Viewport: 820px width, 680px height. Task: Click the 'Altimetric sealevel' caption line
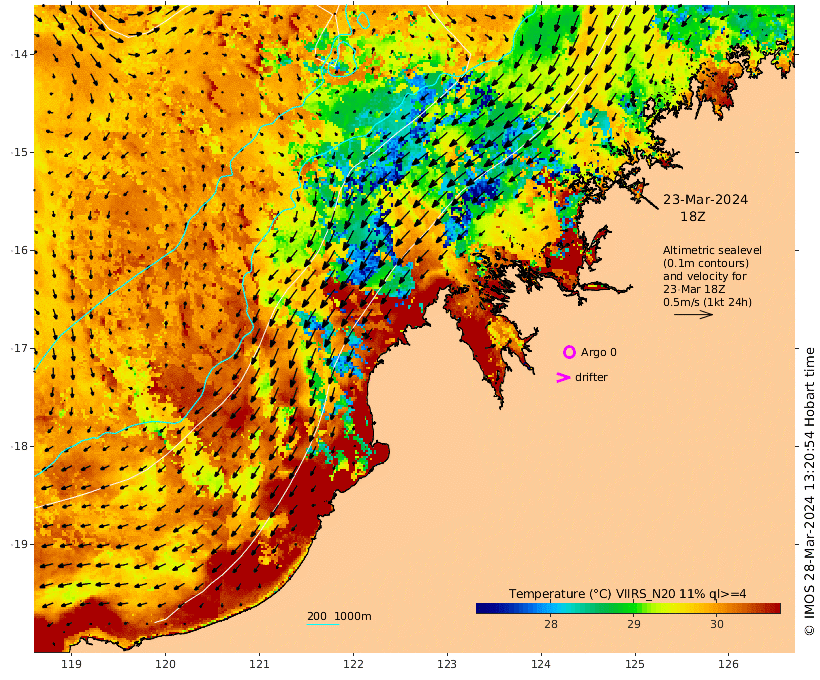[x=712, y=251]
